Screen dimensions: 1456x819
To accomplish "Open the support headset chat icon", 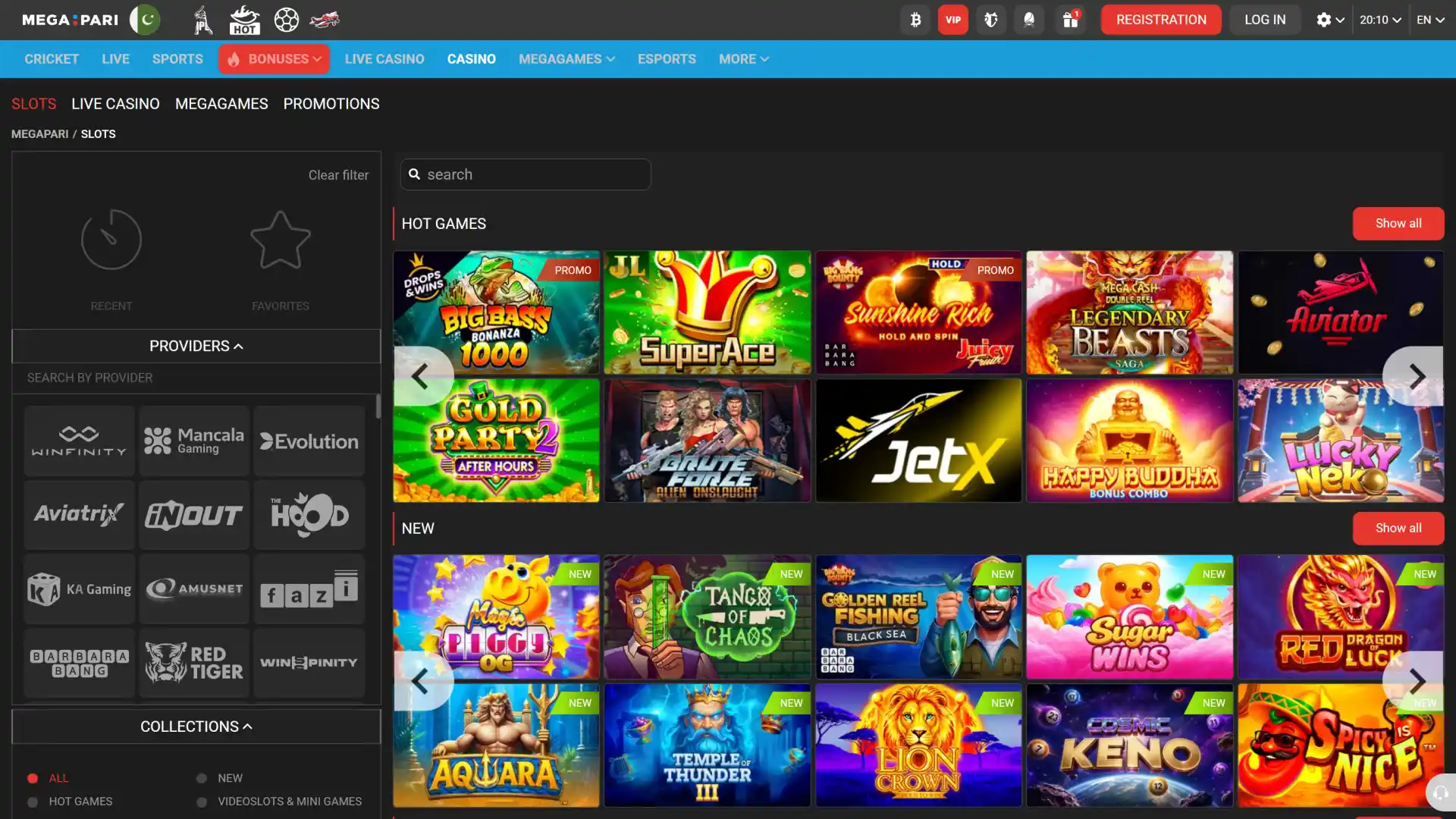I will (1441, 792).
